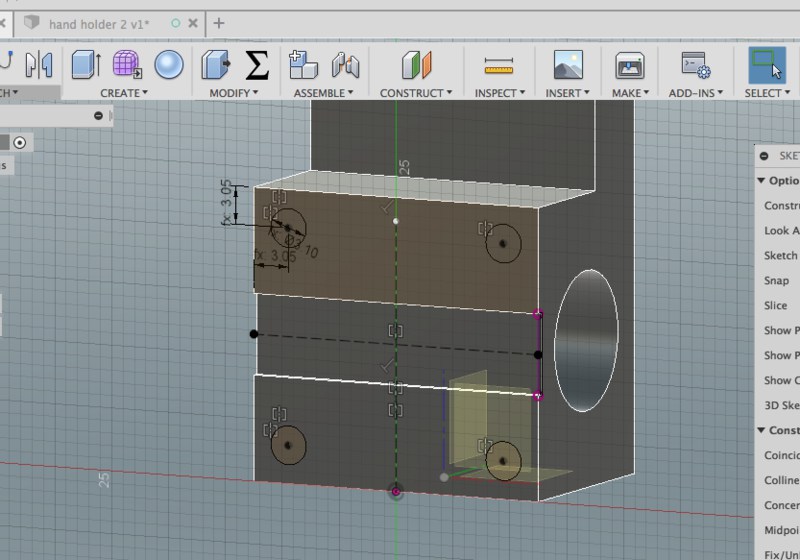
Task: Select the Mirror sketch tool icon
Action: tap(39, 65)
